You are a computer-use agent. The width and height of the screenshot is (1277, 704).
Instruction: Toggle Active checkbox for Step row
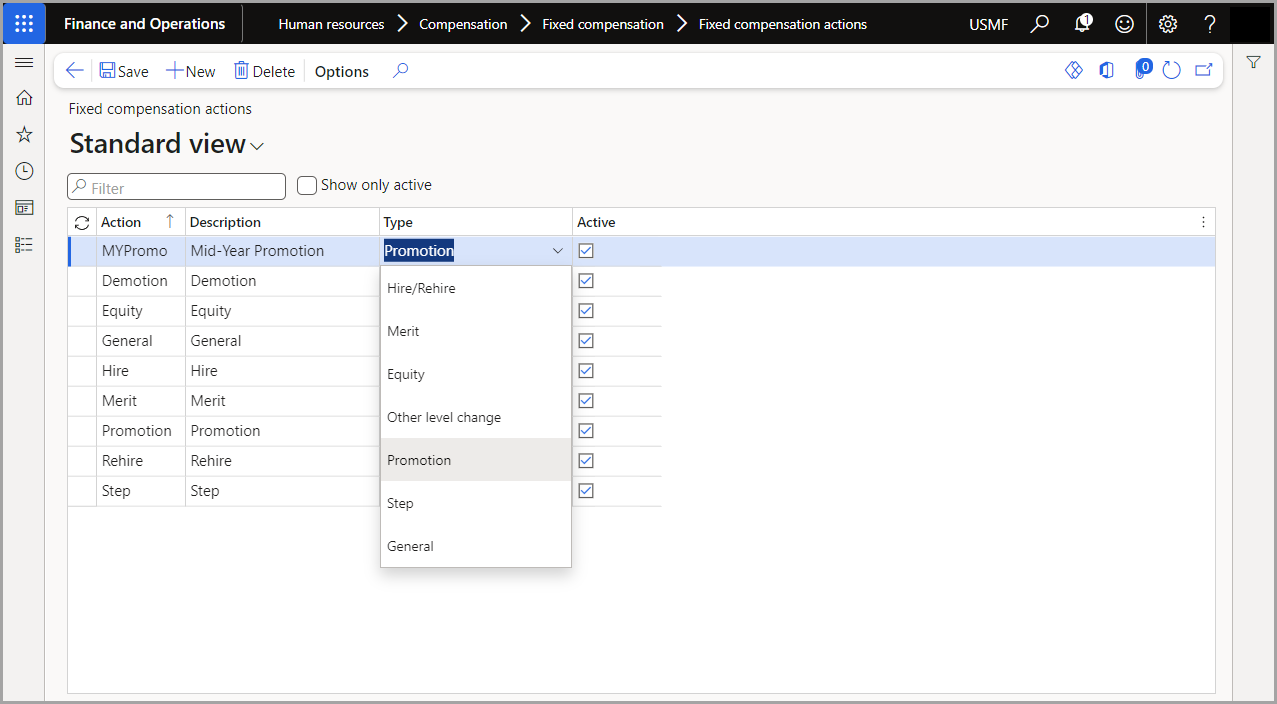586,491
